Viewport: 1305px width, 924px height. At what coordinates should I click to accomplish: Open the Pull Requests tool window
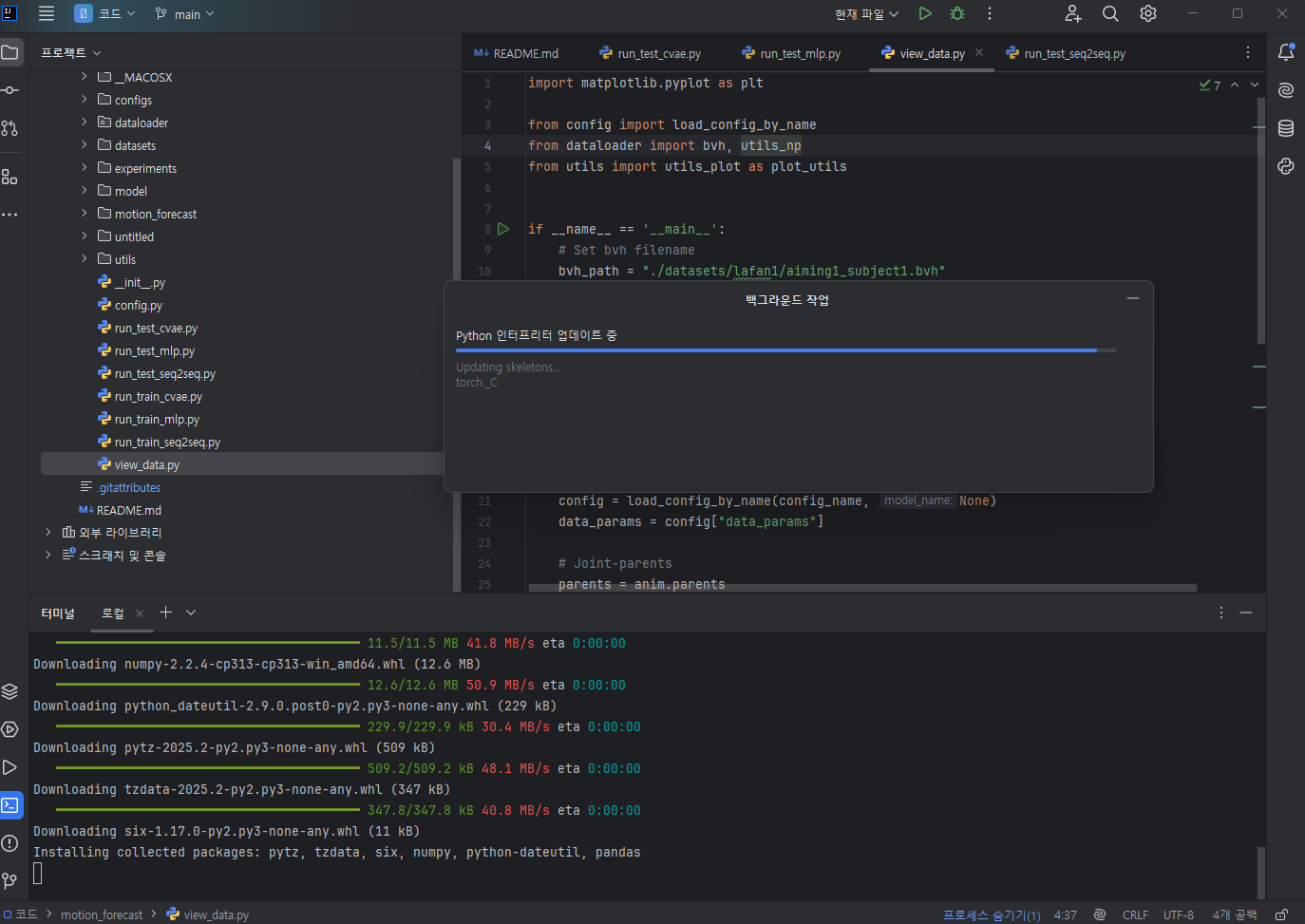[10, 128]
